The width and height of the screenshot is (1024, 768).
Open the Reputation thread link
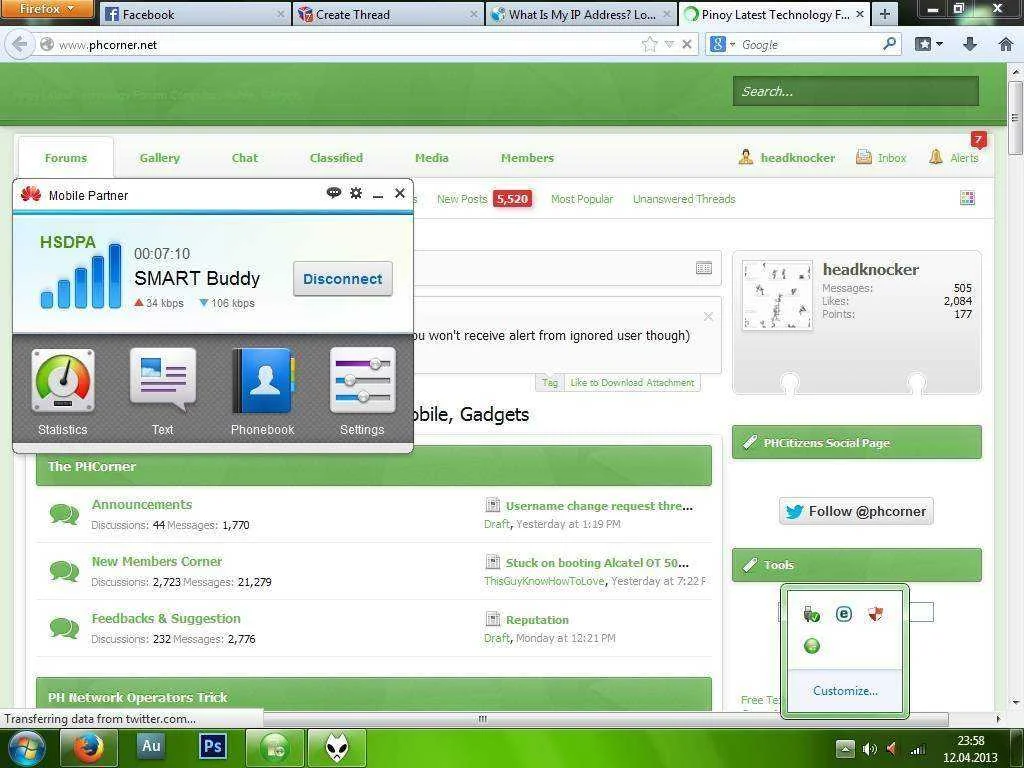537,619
